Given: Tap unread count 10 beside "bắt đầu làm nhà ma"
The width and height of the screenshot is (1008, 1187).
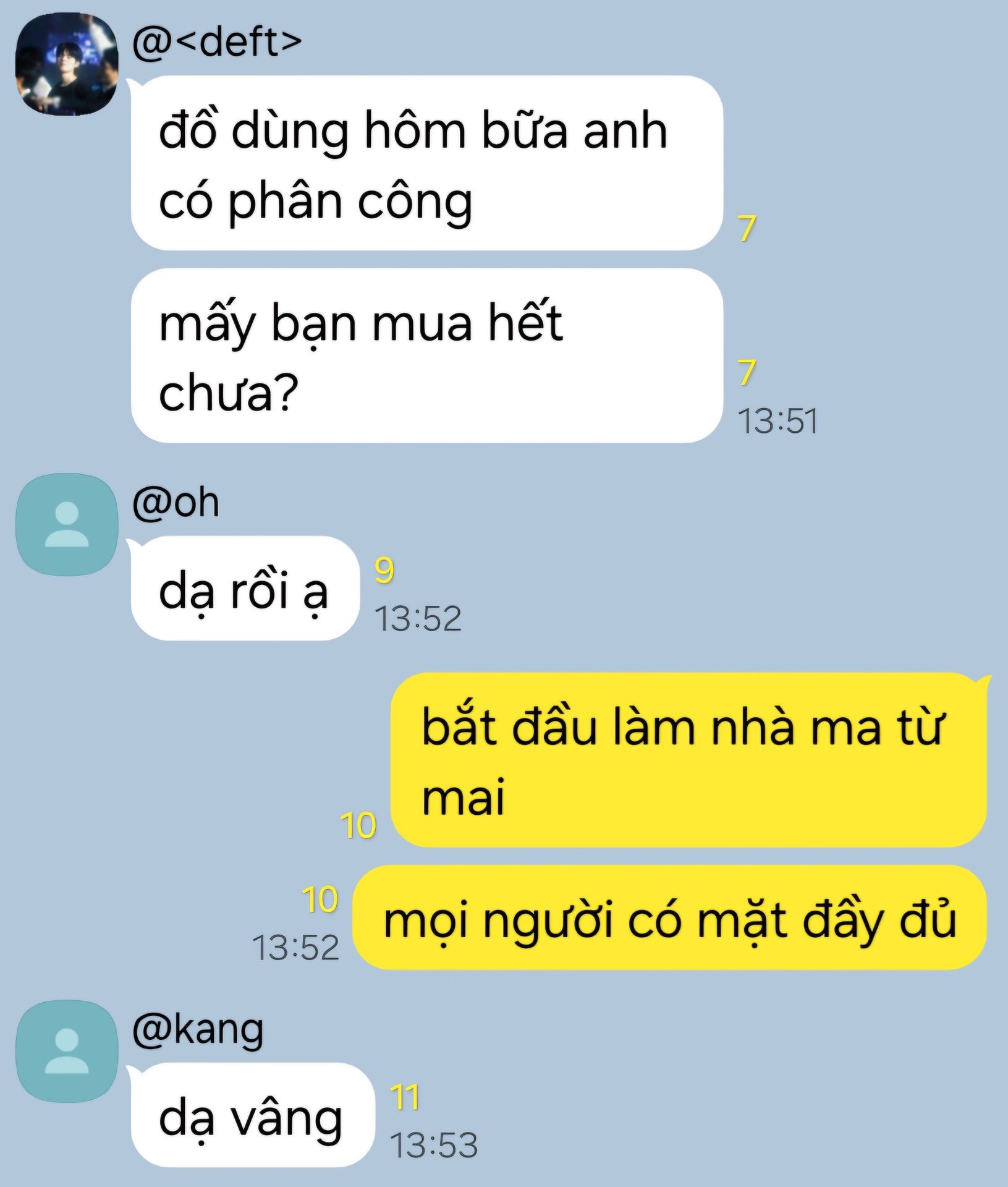Looking at the screenshot, I should click(358, 825).
